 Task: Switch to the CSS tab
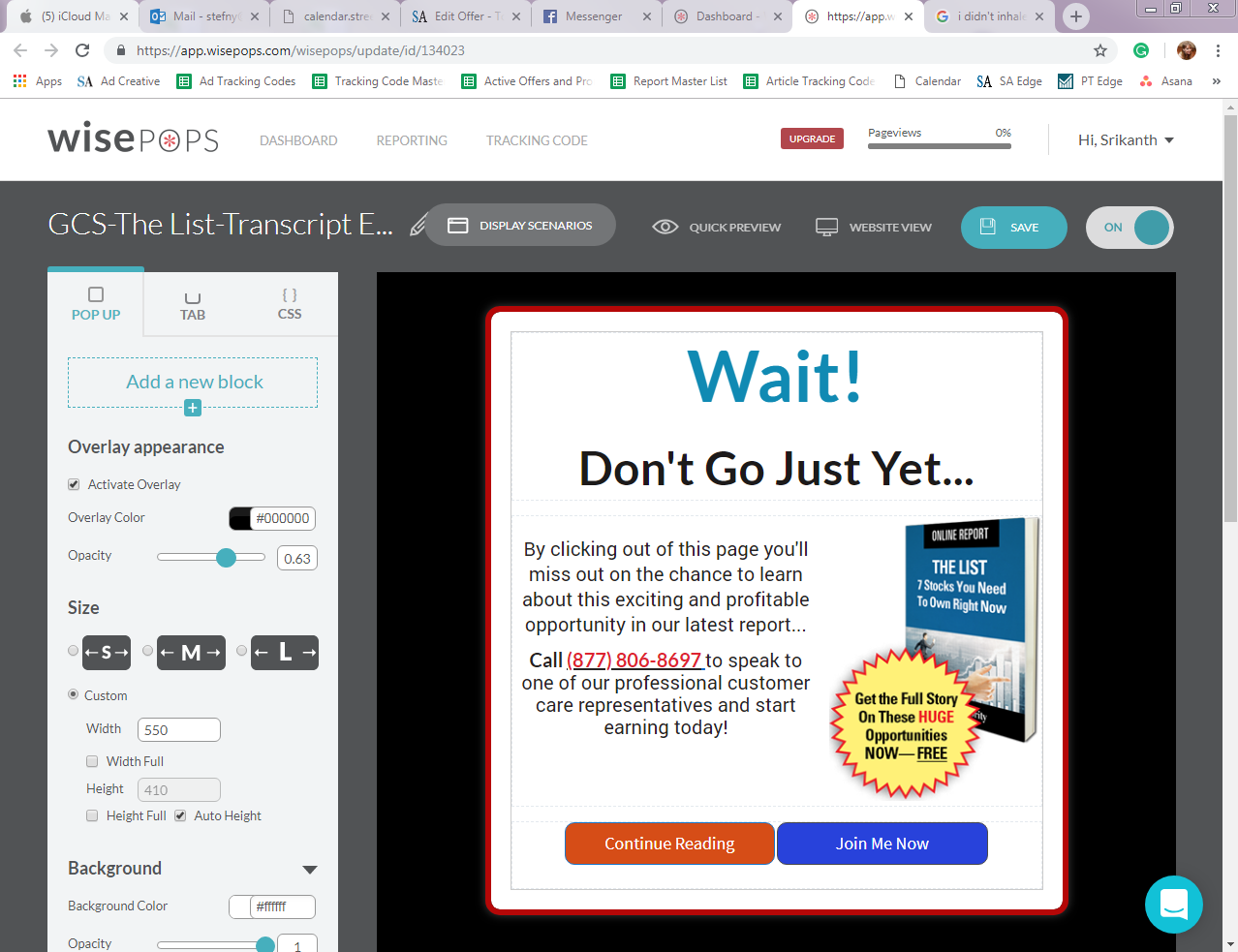point(289,303)
